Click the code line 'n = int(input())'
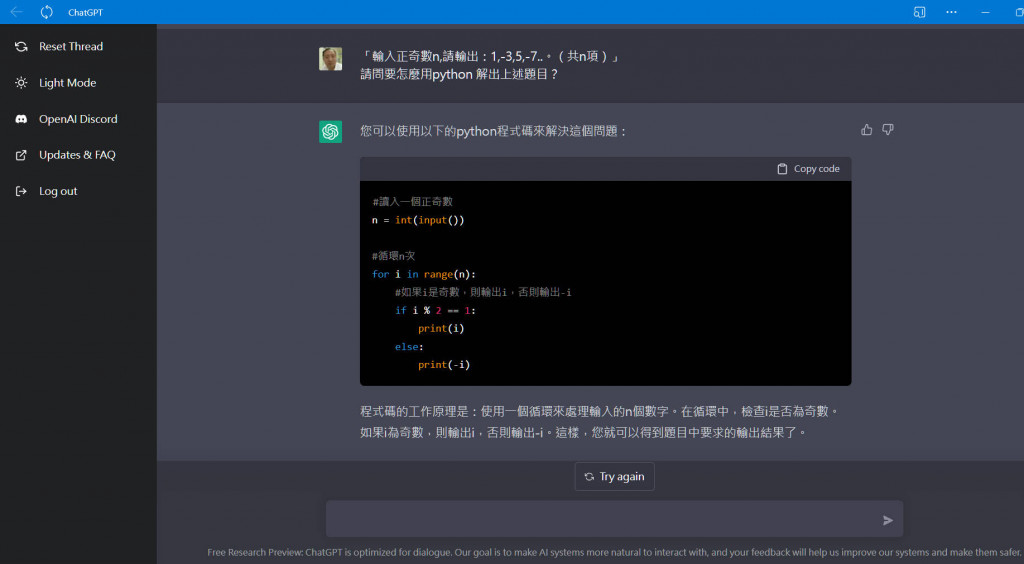 pyautogui.click(x=418, y=220)
